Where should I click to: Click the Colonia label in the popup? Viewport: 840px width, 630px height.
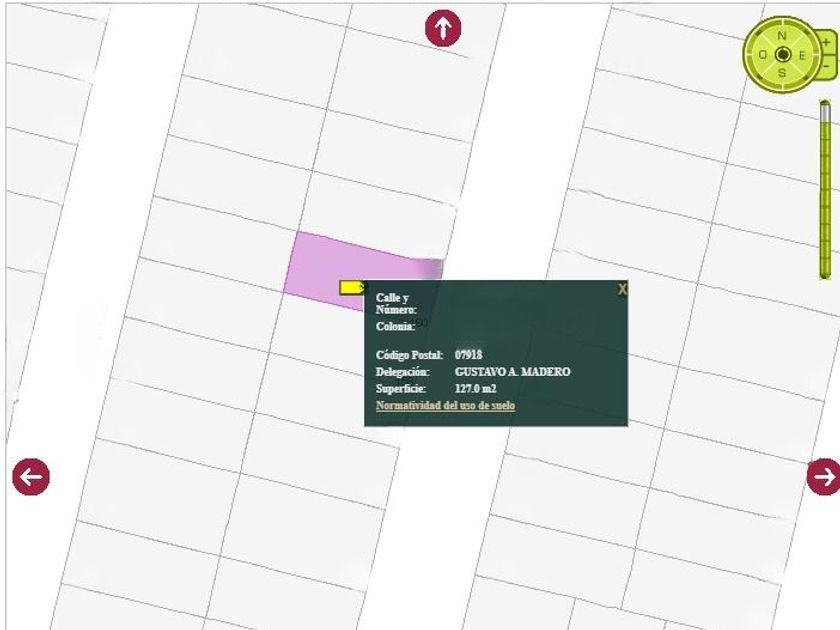pyautogui.click(x=395, y=326)
